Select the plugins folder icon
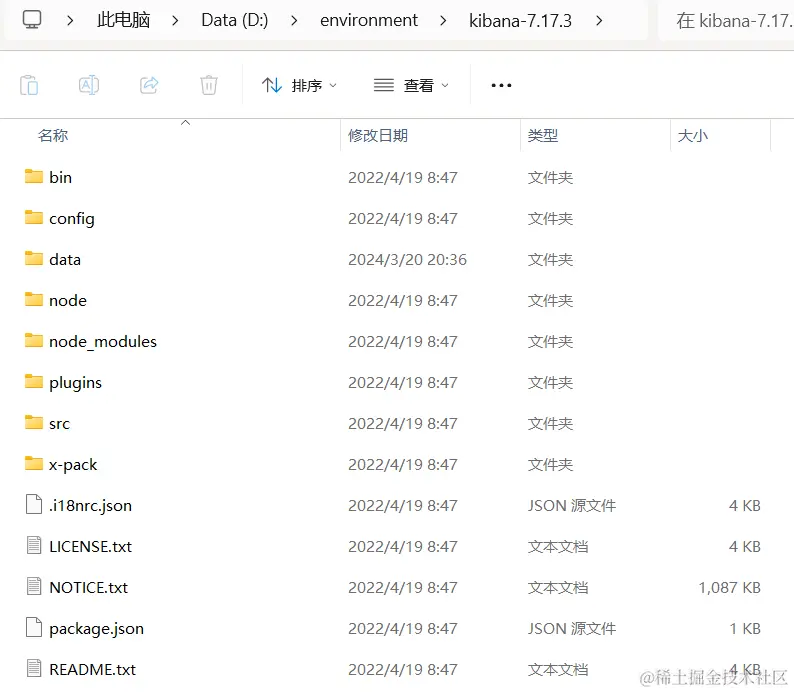This screenshot has width=794, height=693. coord(34,381)
